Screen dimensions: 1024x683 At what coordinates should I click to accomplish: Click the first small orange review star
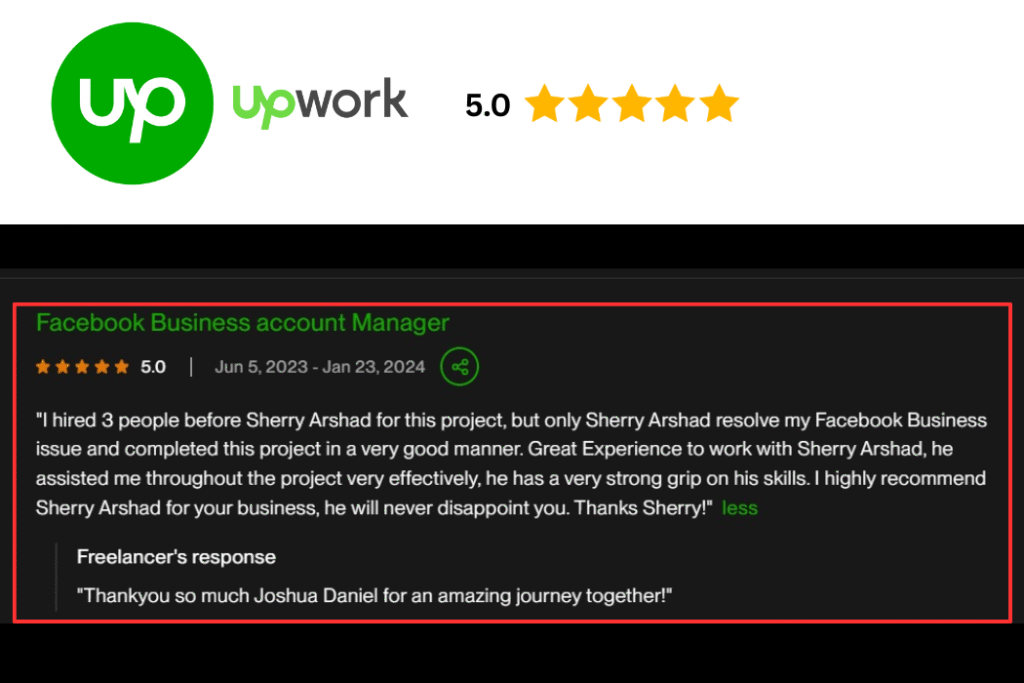point(43,367)
